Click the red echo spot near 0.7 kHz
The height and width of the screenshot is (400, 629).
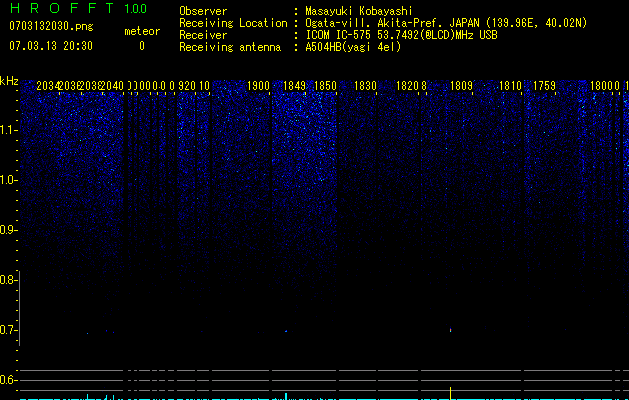450,330
